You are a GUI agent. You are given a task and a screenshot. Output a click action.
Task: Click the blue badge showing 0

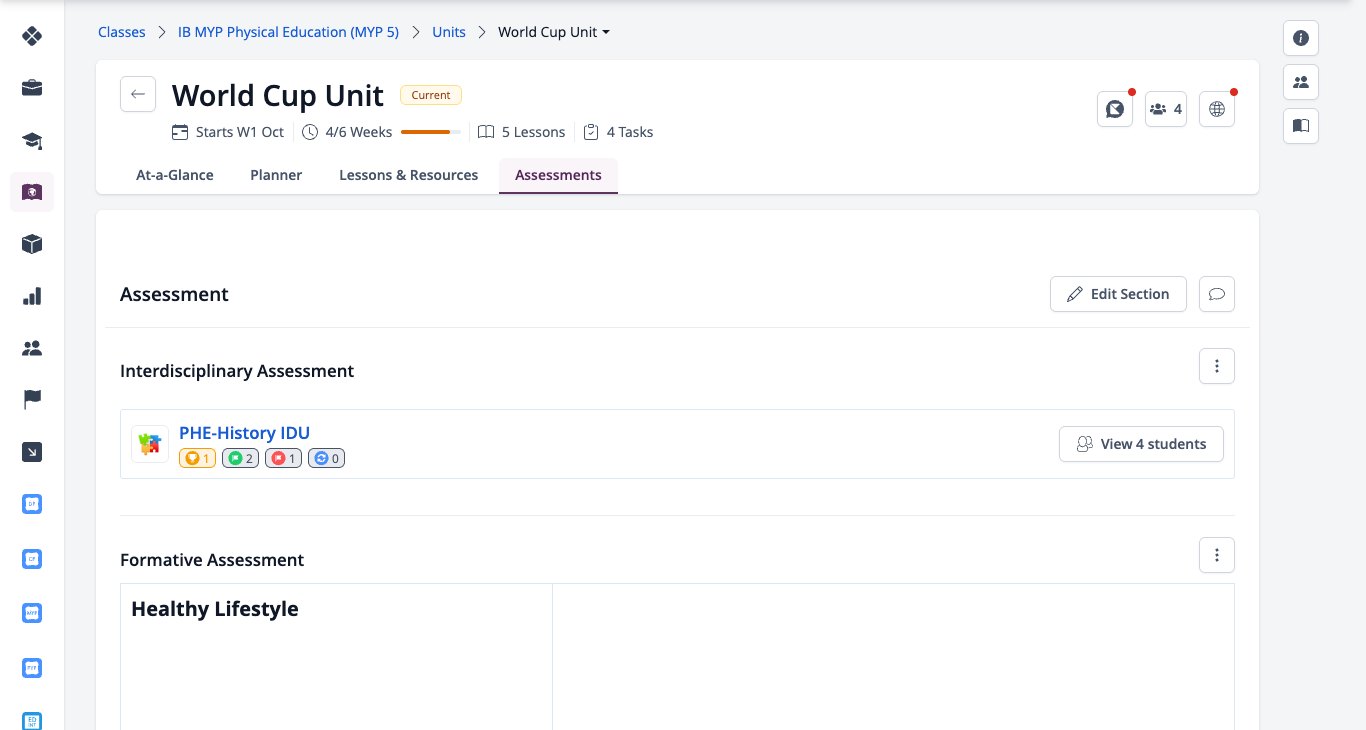(326, 458)
